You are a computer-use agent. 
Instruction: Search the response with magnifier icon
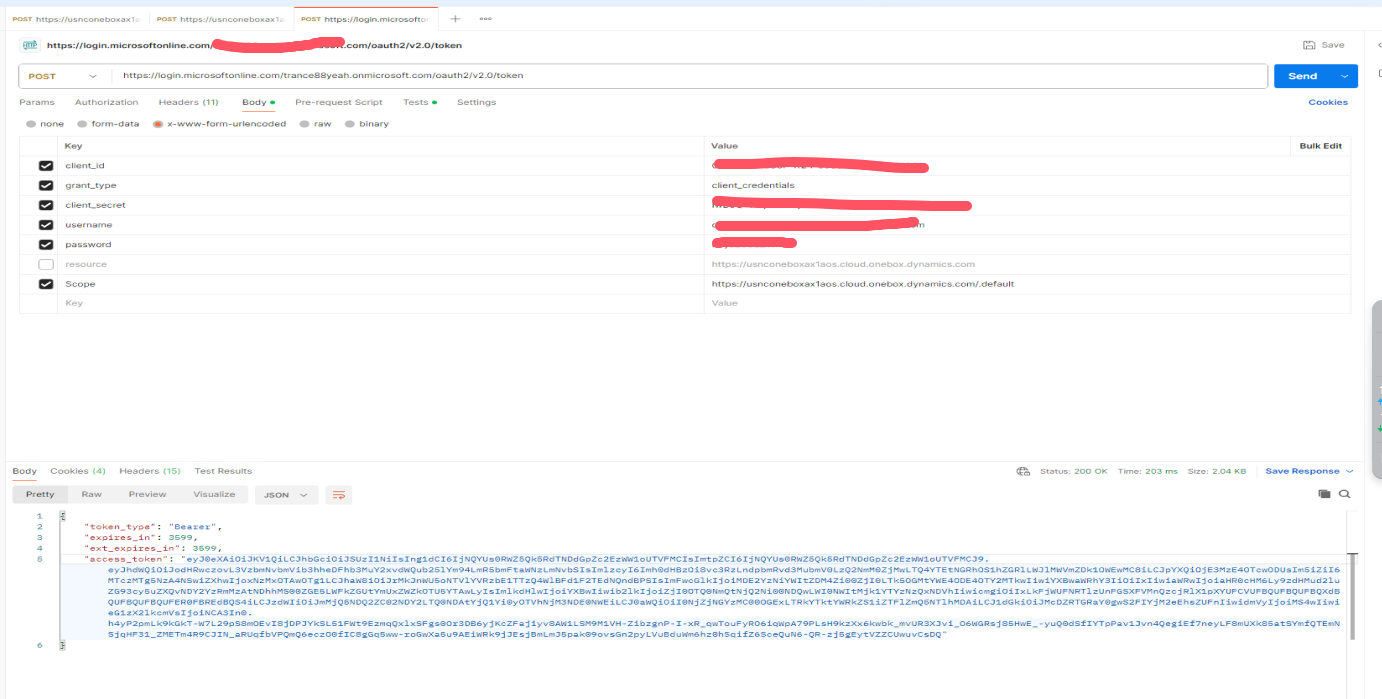1345,494
